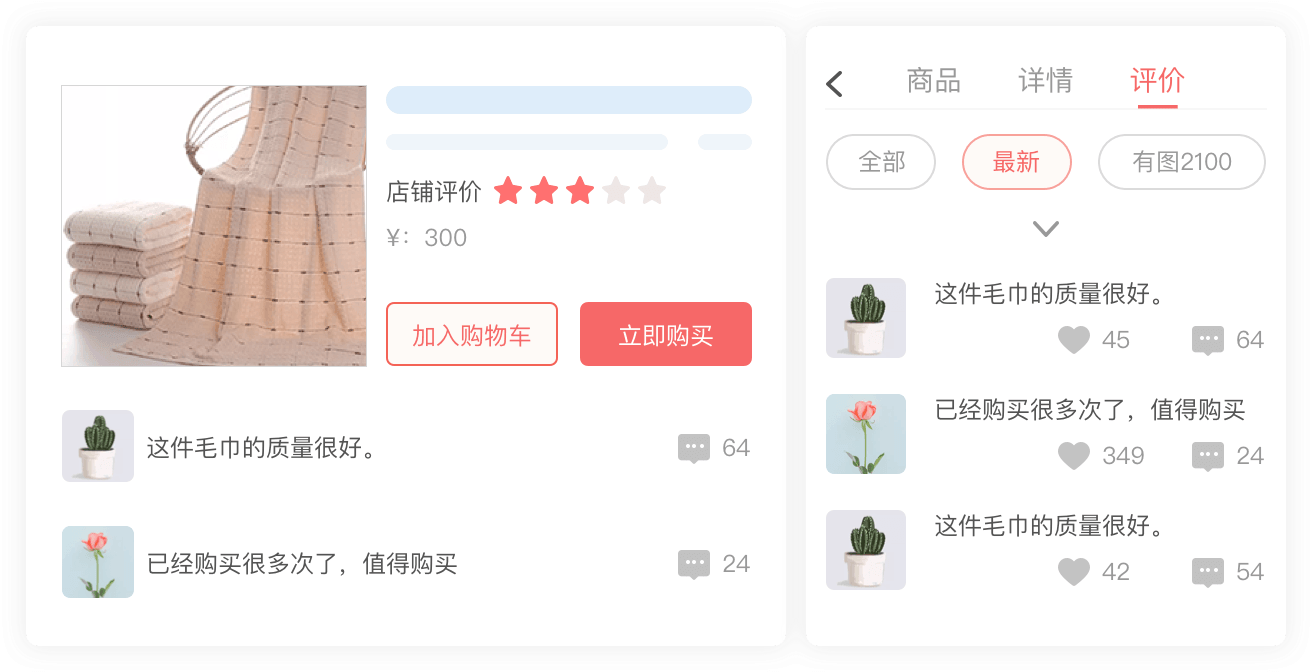Select the 全部 filter chip
Image resolution: width=1312 pixels, height=672 pixels.
pos(881,162)
